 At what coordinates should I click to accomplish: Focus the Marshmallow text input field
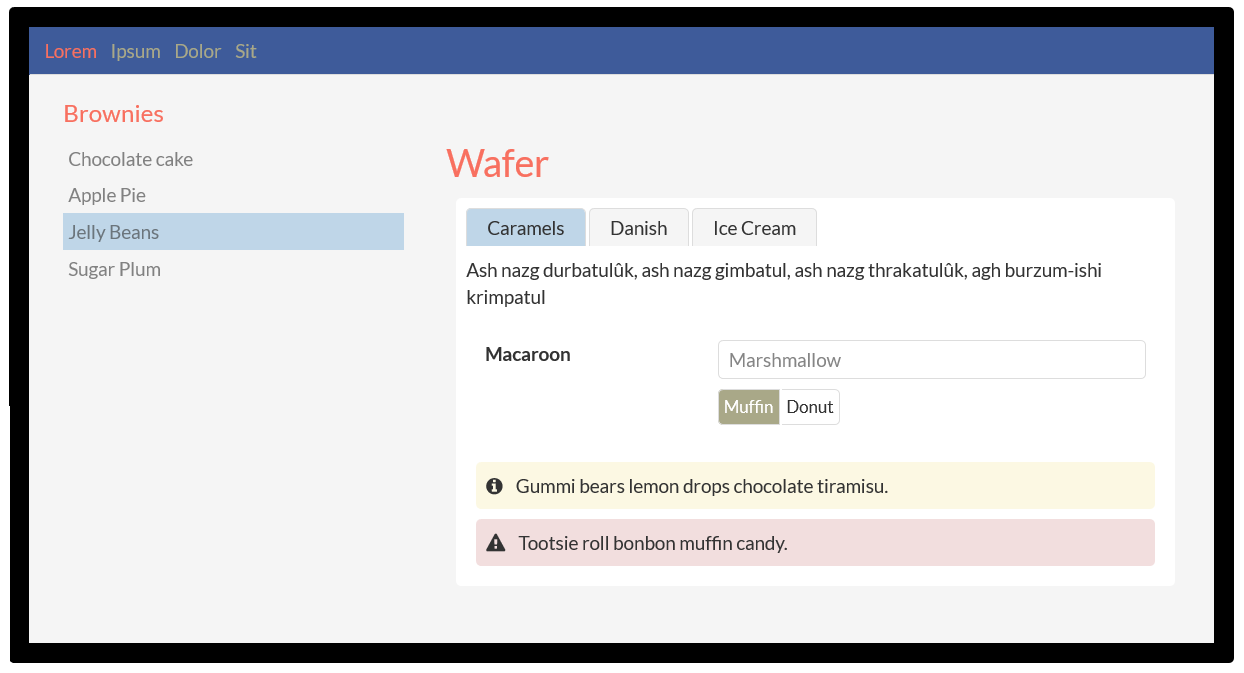coord(931,360)
